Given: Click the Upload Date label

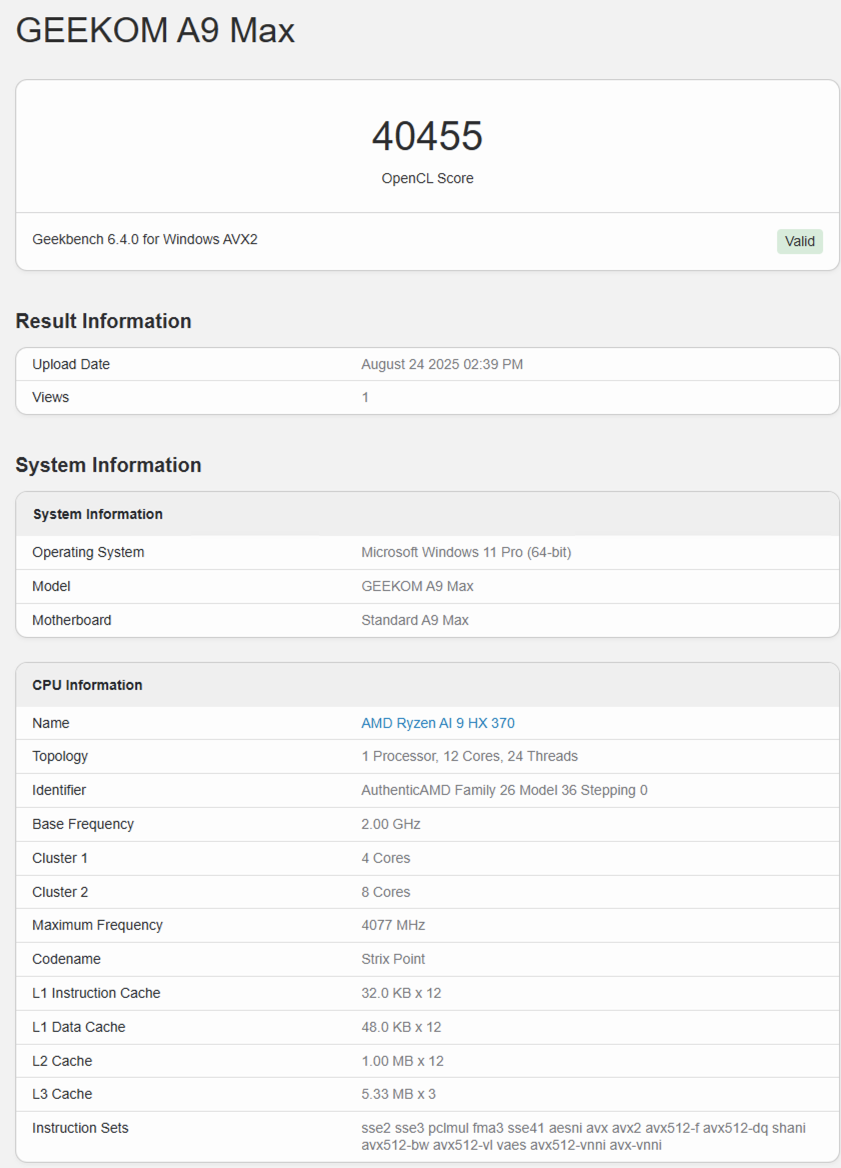Looking at the screenshot, I should pyautogui.click(x=71, y=364).
